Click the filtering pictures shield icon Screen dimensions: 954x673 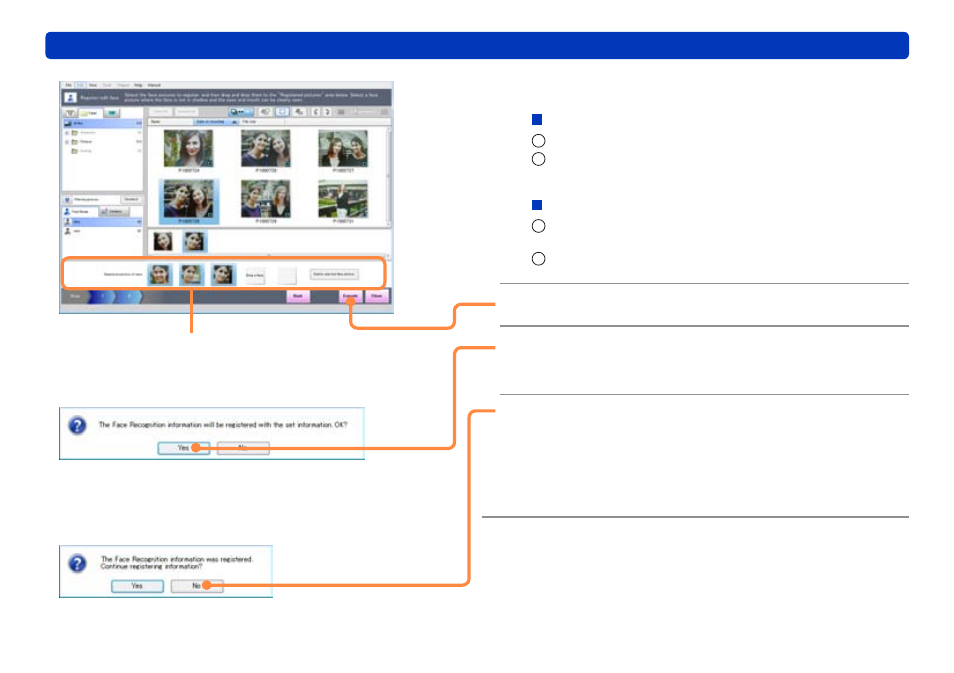pyautogui.click(x=68, y=200)
